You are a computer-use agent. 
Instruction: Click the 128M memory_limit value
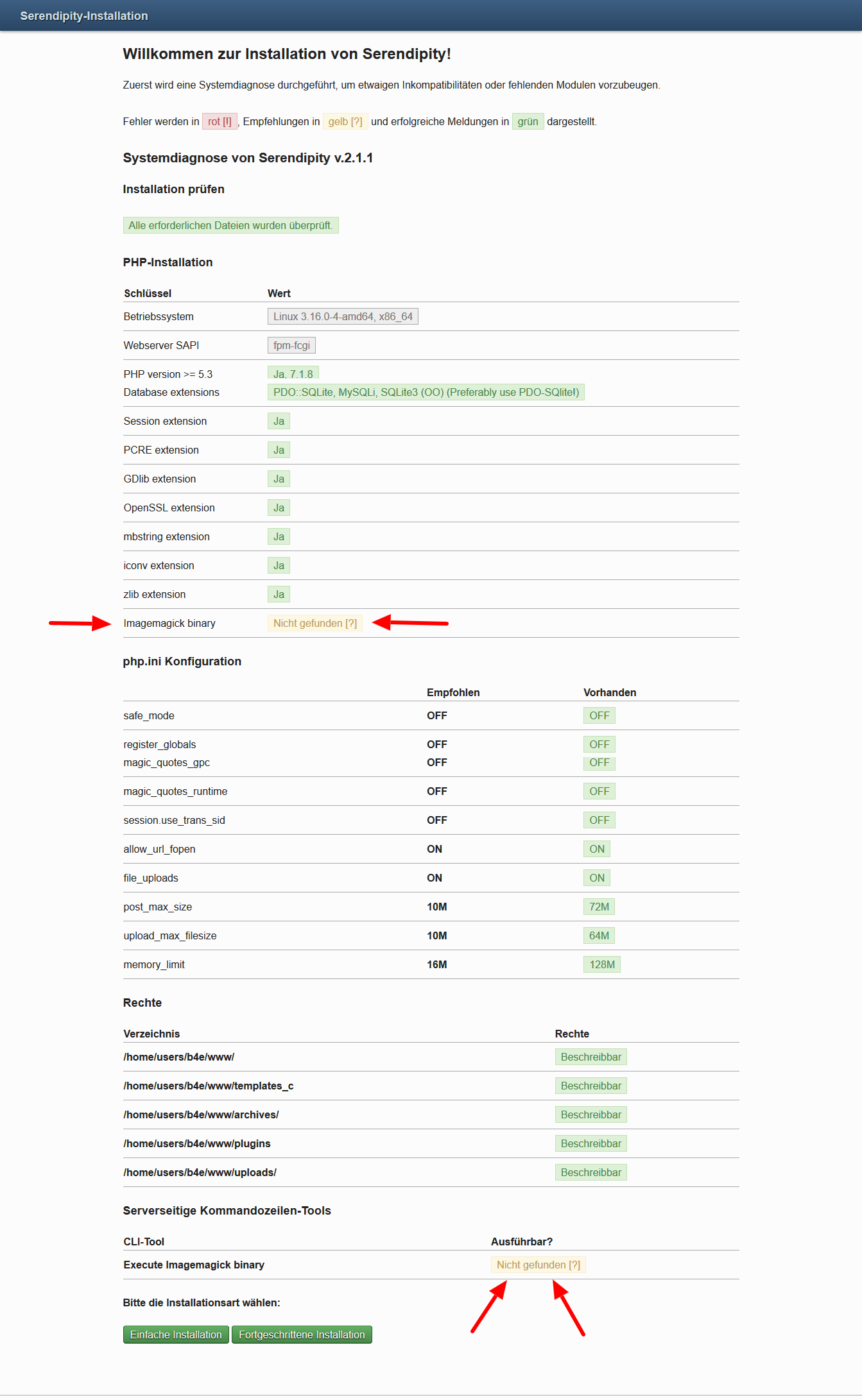[602, 964]
